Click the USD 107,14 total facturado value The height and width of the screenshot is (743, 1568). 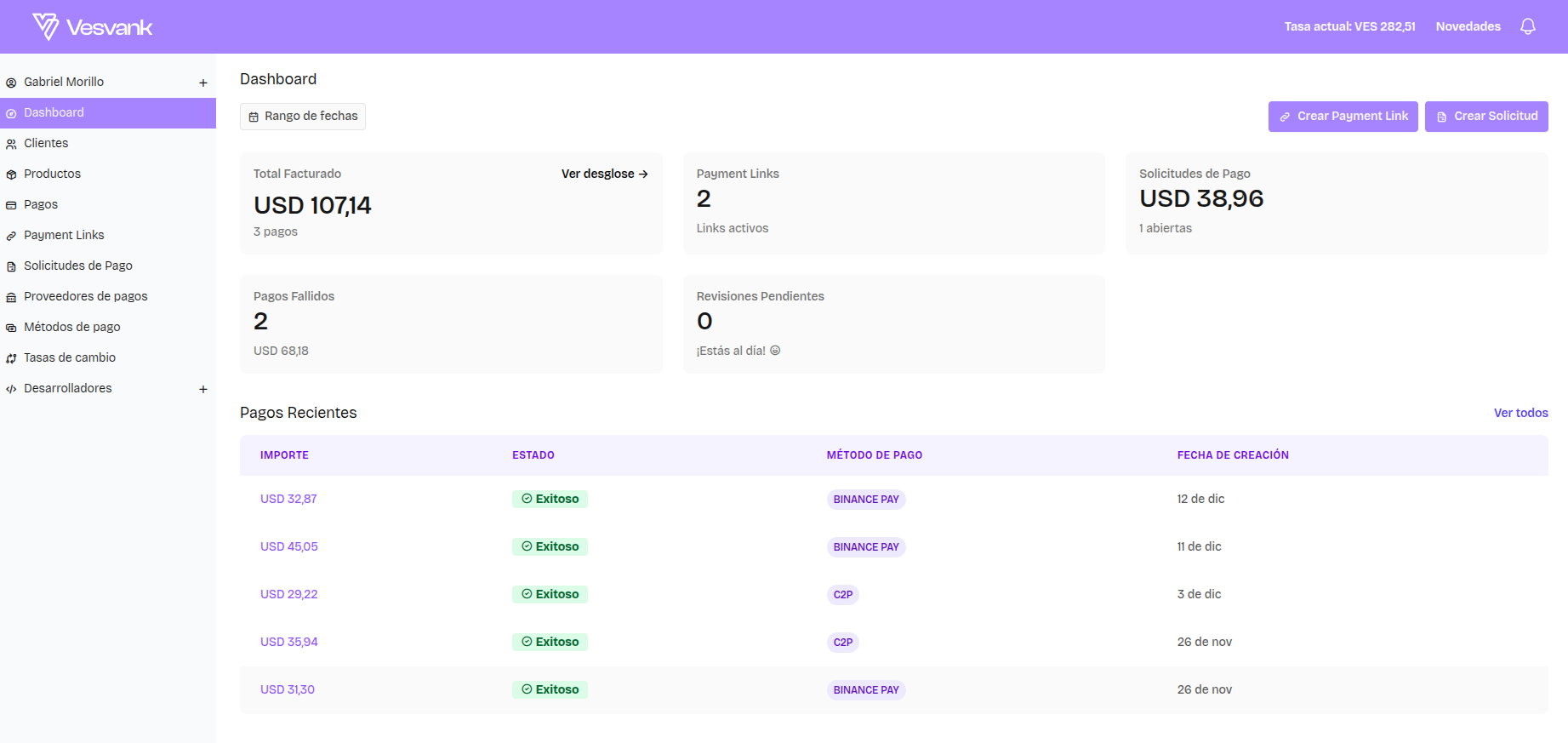click(312, 205)
